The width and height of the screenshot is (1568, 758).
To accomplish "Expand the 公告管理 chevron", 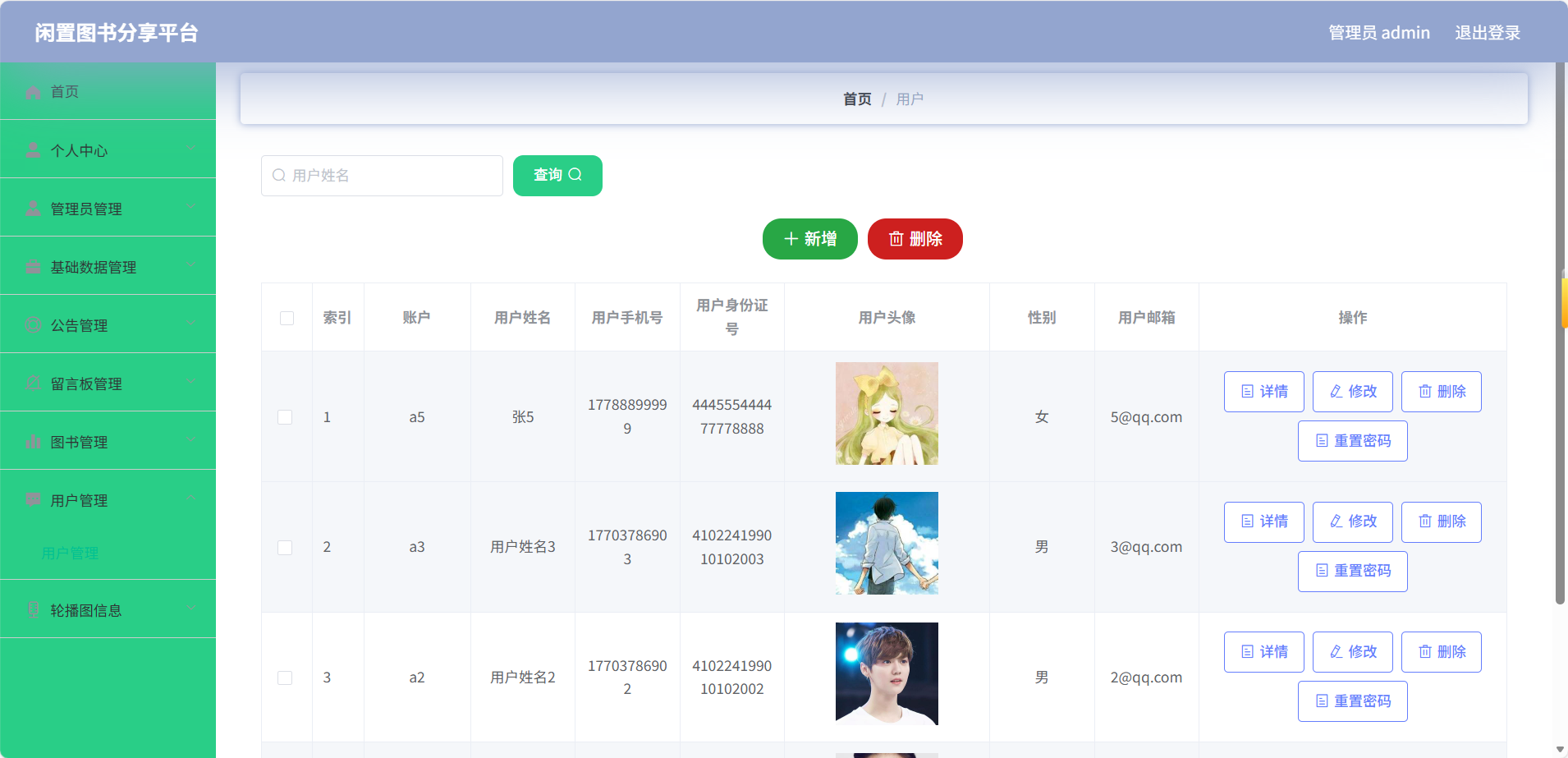I will click(190, 324).
